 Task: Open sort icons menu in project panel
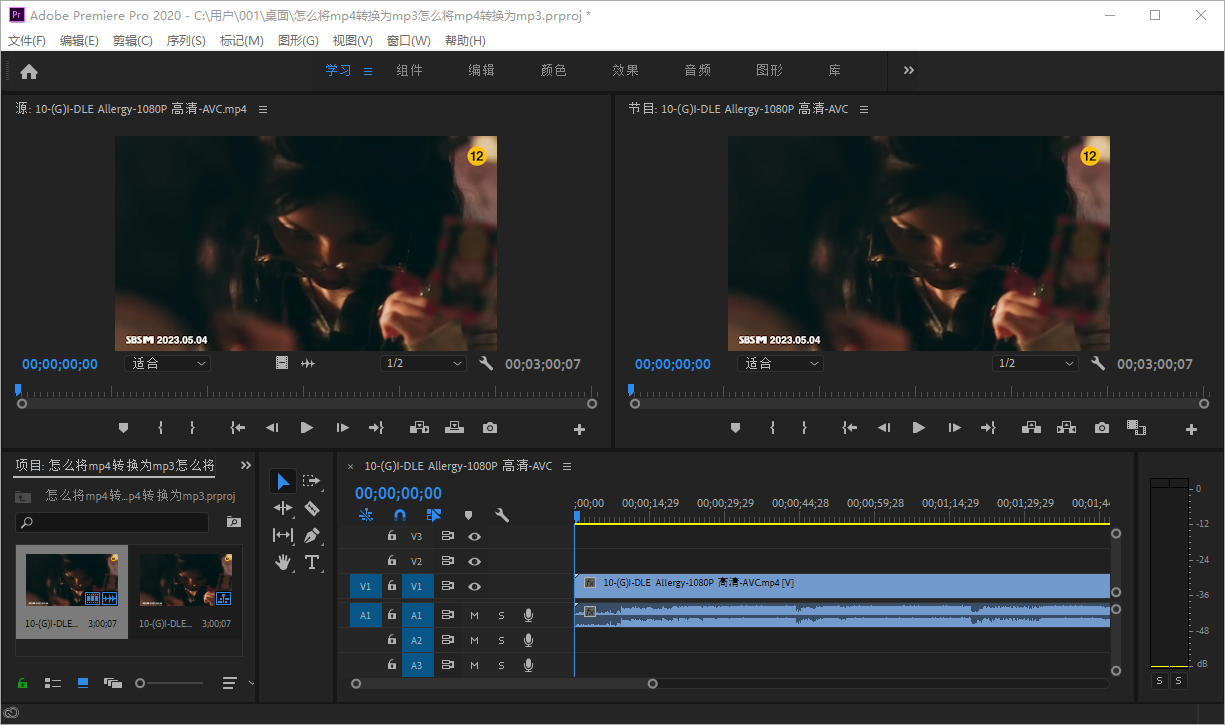click(230, 683)
